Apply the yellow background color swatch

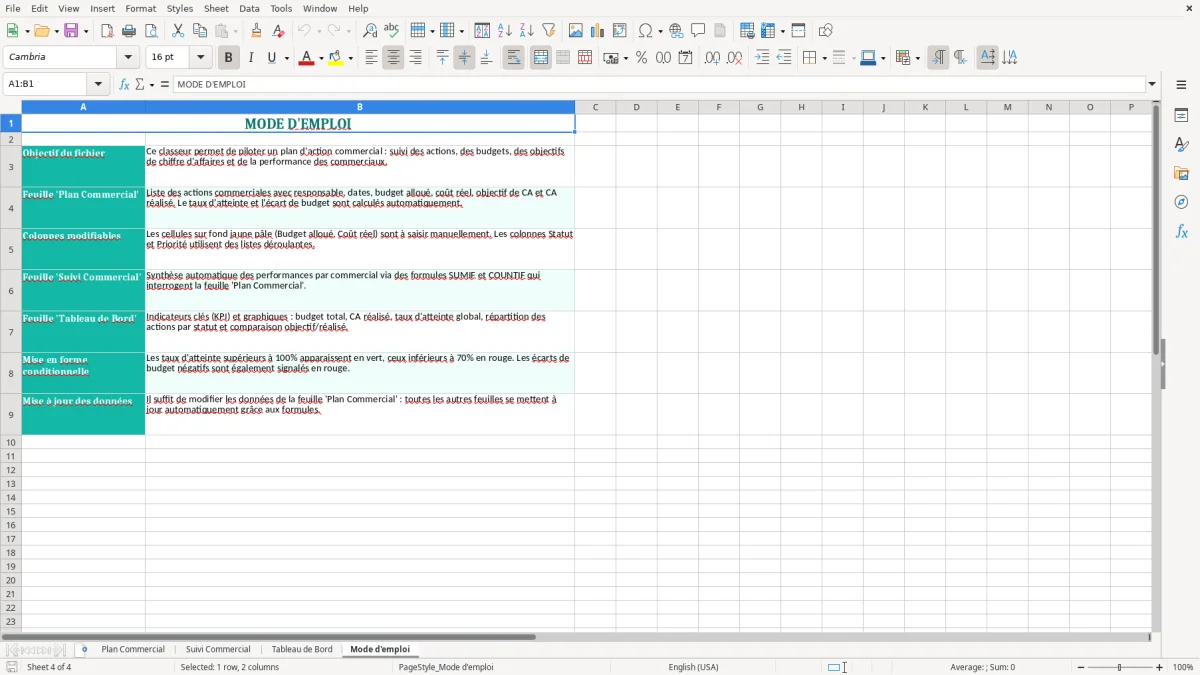pyautogui.click(x=336, y=58)
